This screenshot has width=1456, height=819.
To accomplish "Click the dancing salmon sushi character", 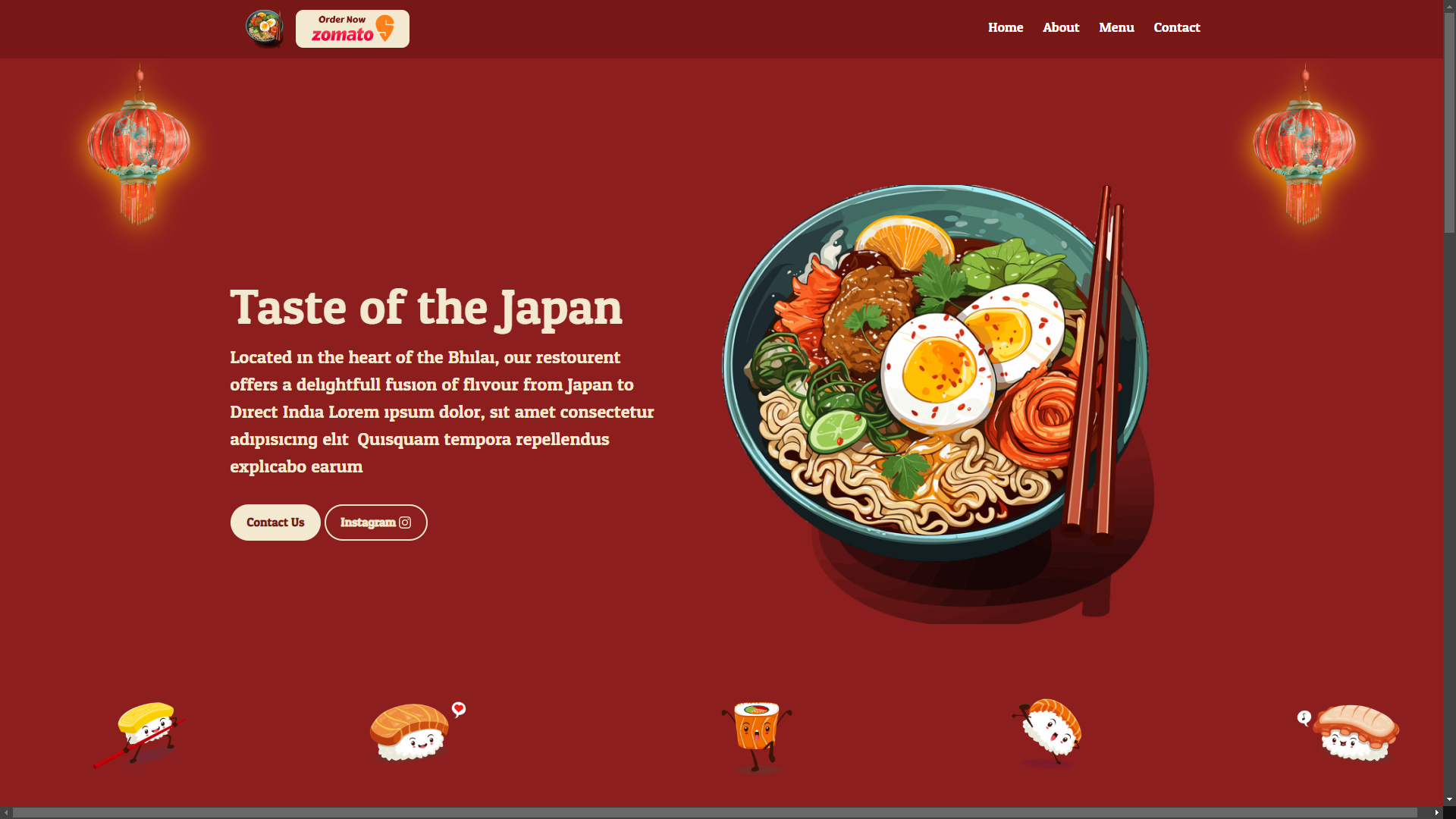I will (x=1047, y=733).
